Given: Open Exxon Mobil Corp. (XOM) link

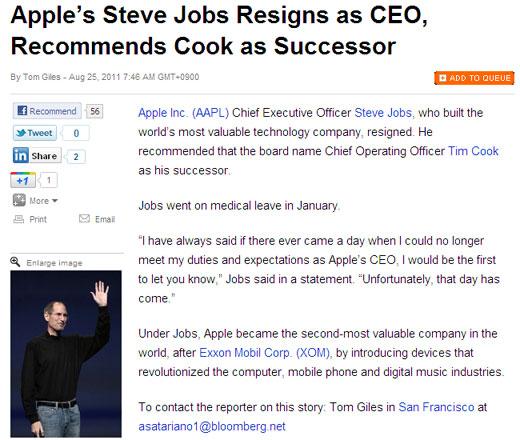Looking at the screenshot, I should click(x=265, y=353).
